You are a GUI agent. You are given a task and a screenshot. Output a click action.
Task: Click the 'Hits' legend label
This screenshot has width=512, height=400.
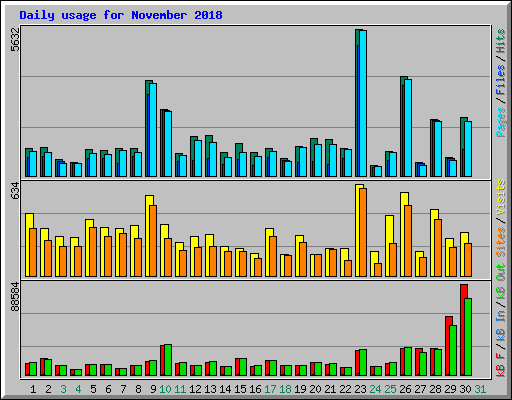(x=501, y=41)
